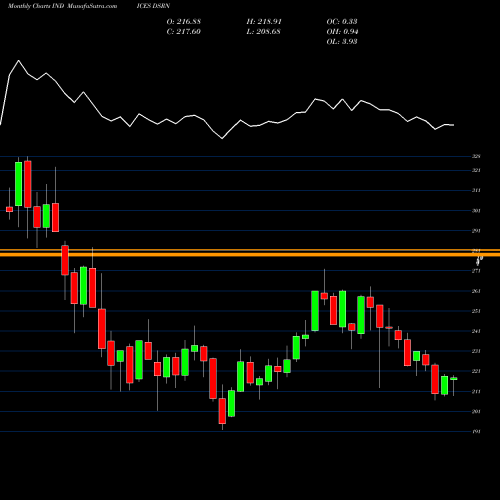Viewport: 500px width, 500px height.
Task: Click the 231 price axis label
Action: (476, 351)
